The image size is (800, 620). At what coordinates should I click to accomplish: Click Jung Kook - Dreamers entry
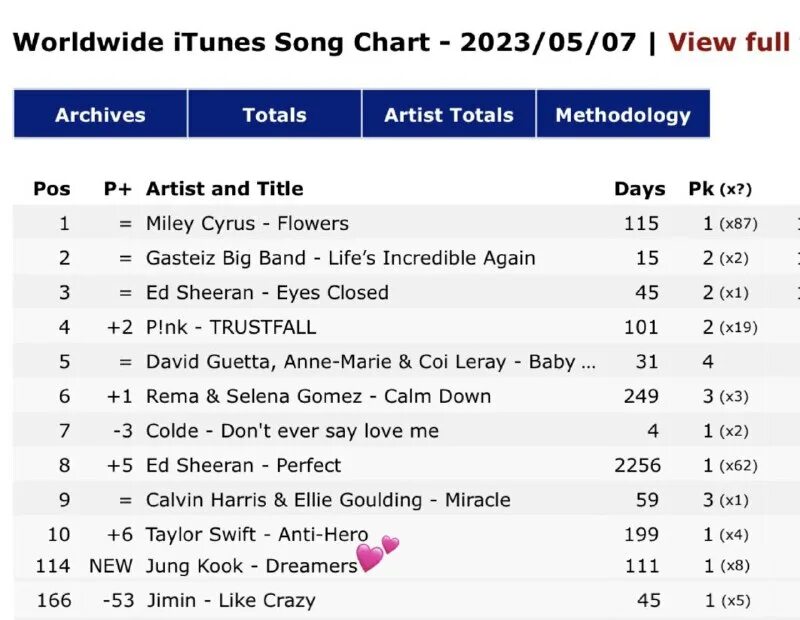[251, 566]
